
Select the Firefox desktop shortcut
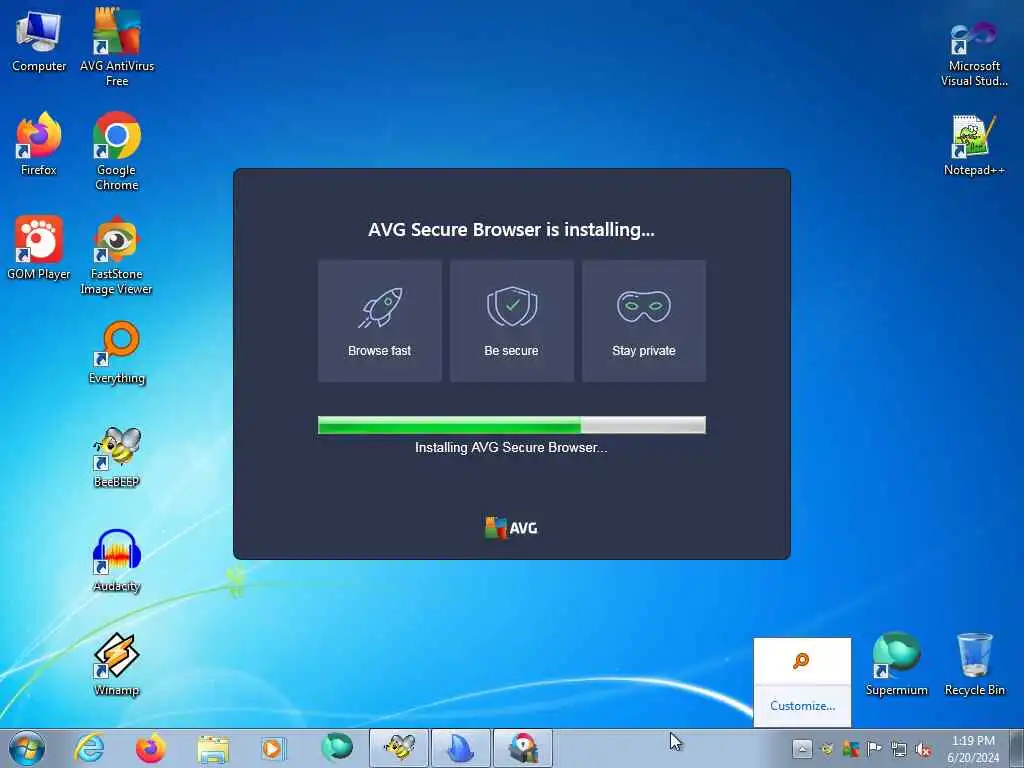[x=39, y=144]
